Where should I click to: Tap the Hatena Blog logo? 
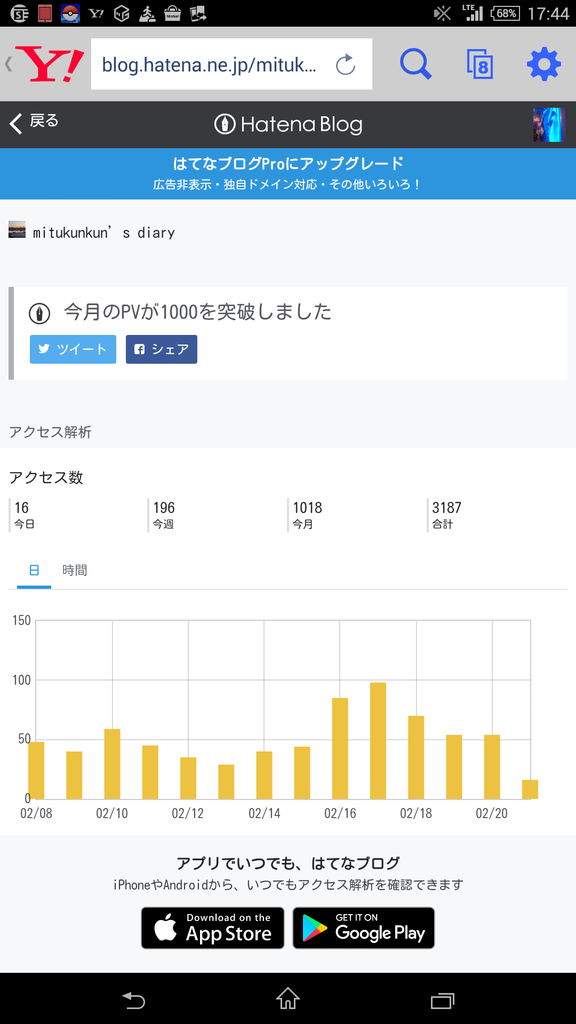click(288, 124)
